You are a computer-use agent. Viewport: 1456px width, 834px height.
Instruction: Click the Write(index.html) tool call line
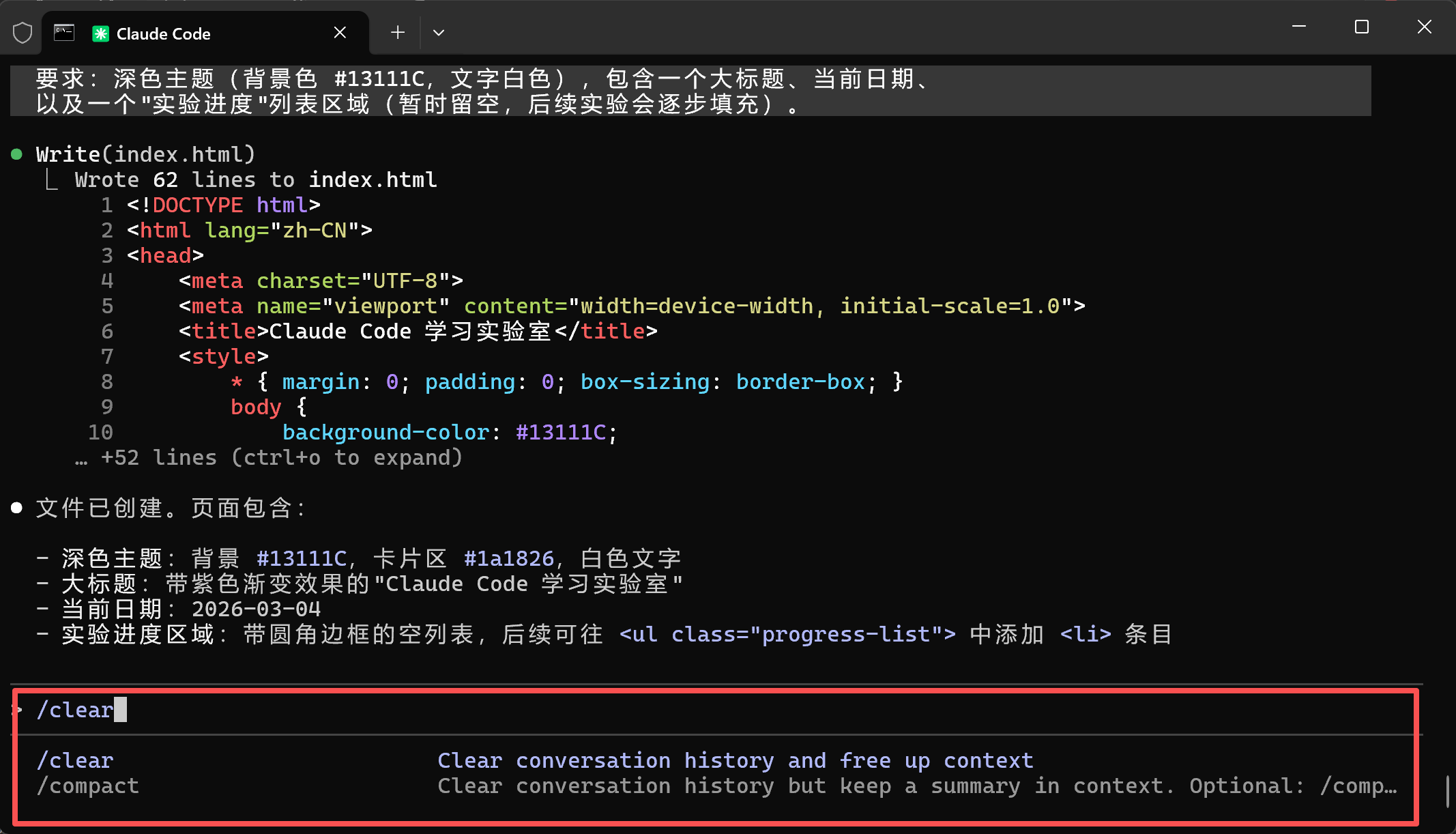click(146, 154)
